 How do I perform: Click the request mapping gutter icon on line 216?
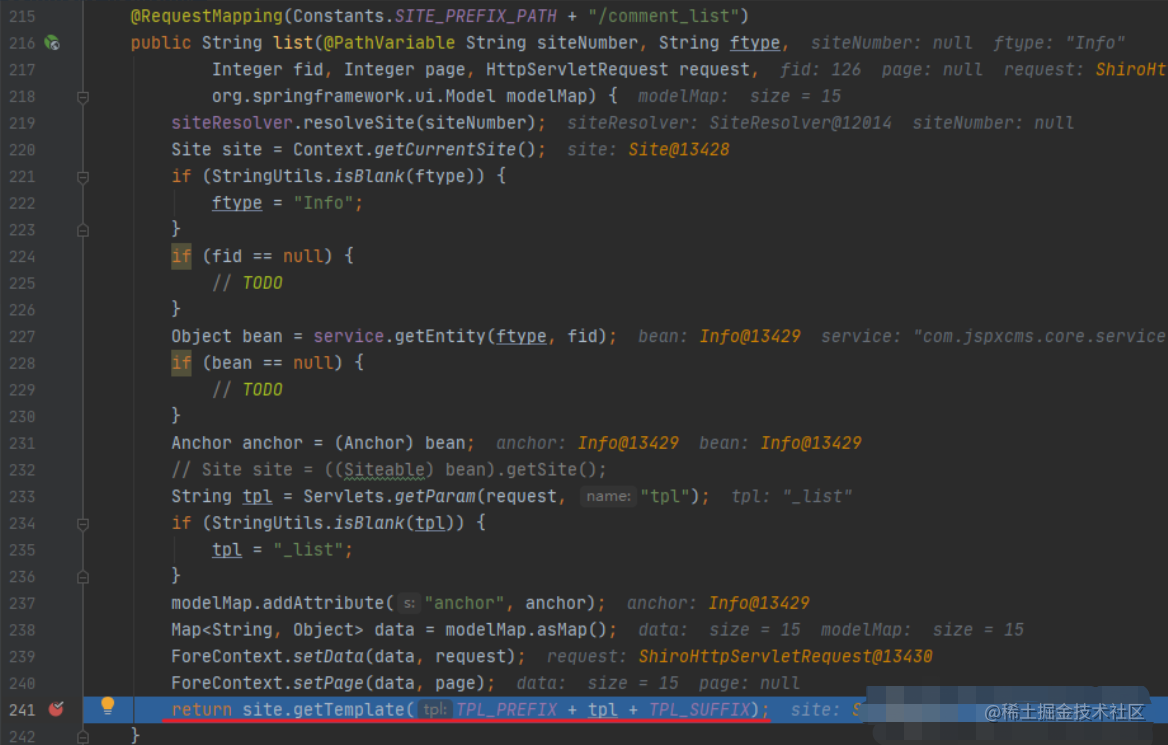point(52,42)
